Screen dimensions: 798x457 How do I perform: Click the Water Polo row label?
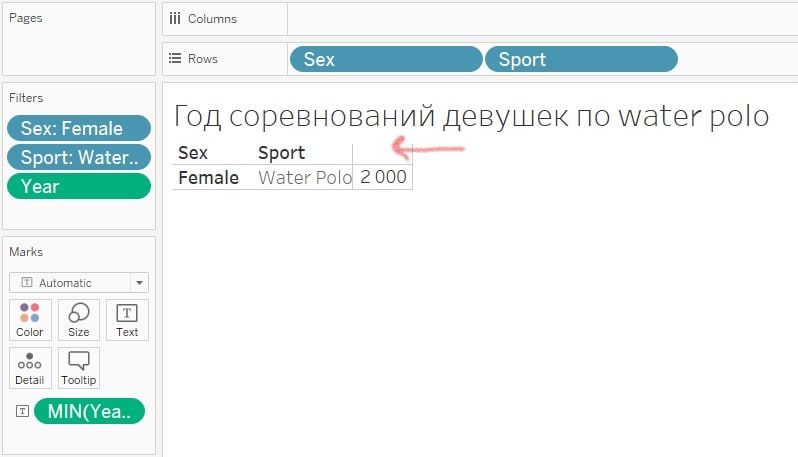(305, 178)
